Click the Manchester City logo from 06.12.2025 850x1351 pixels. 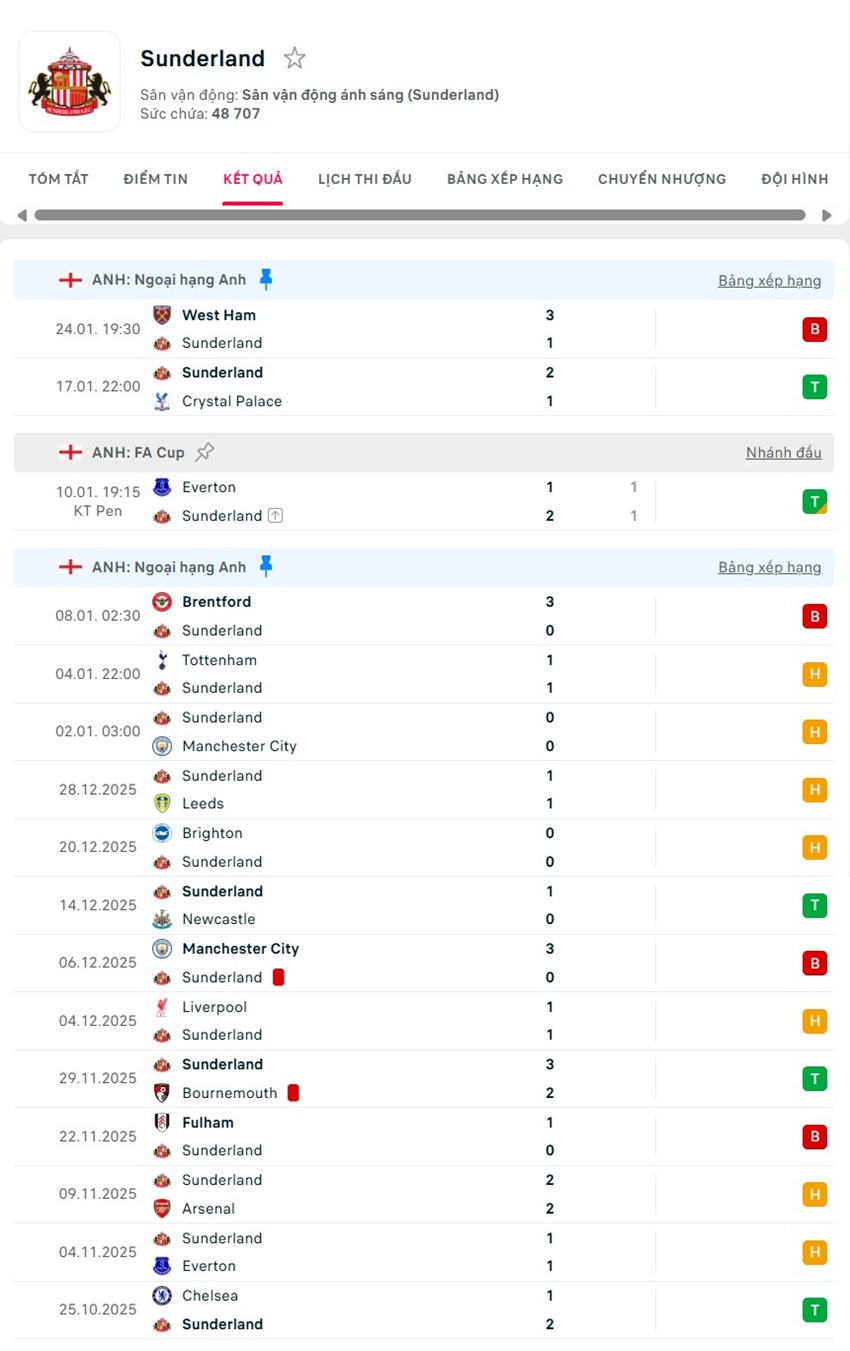pos(161,948)
